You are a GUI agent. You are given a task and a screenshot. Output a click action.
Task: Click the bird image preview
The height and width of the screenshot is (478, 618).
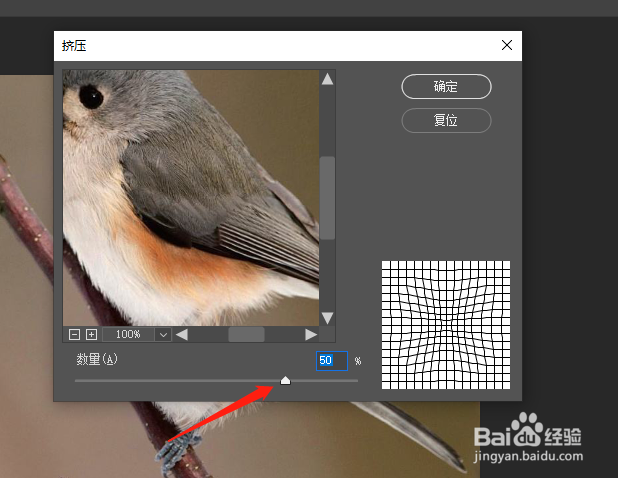click(191, 198)
